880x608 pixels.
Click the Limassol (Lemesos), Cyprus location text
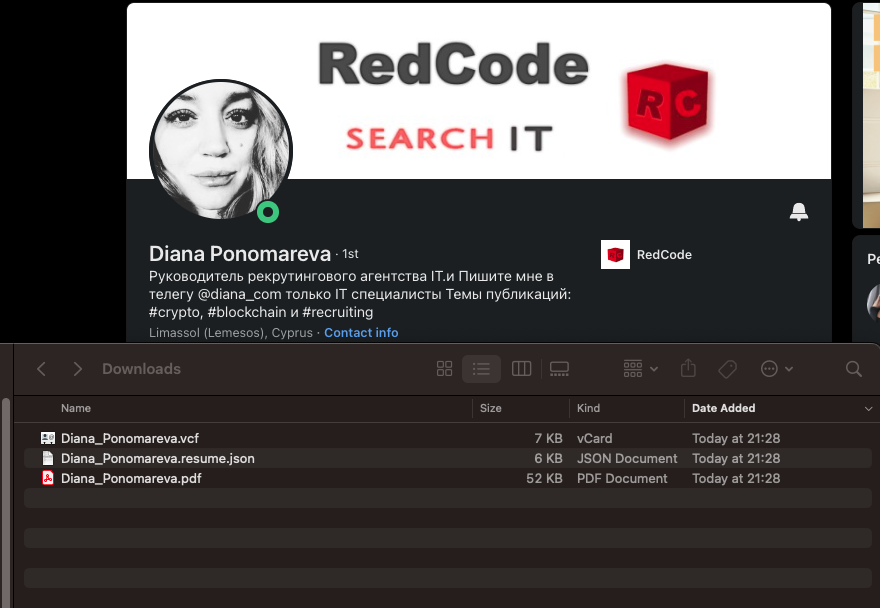click(x=231, y=333)
